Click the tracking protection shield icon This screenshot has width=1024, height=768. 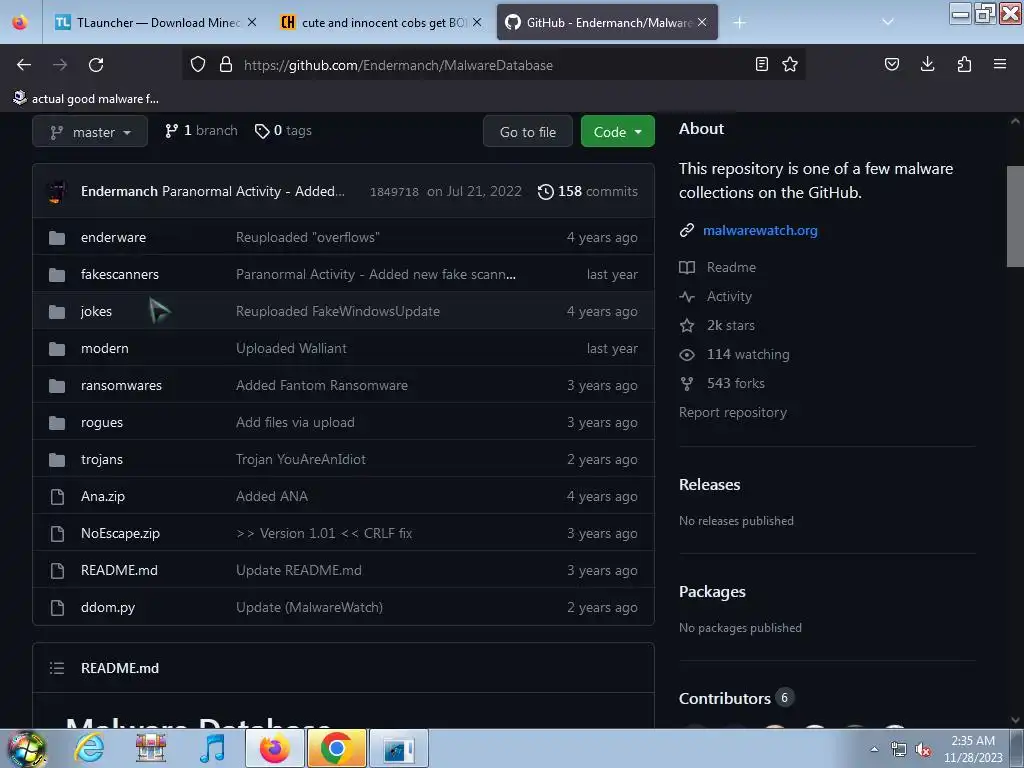tap(198, 64)
